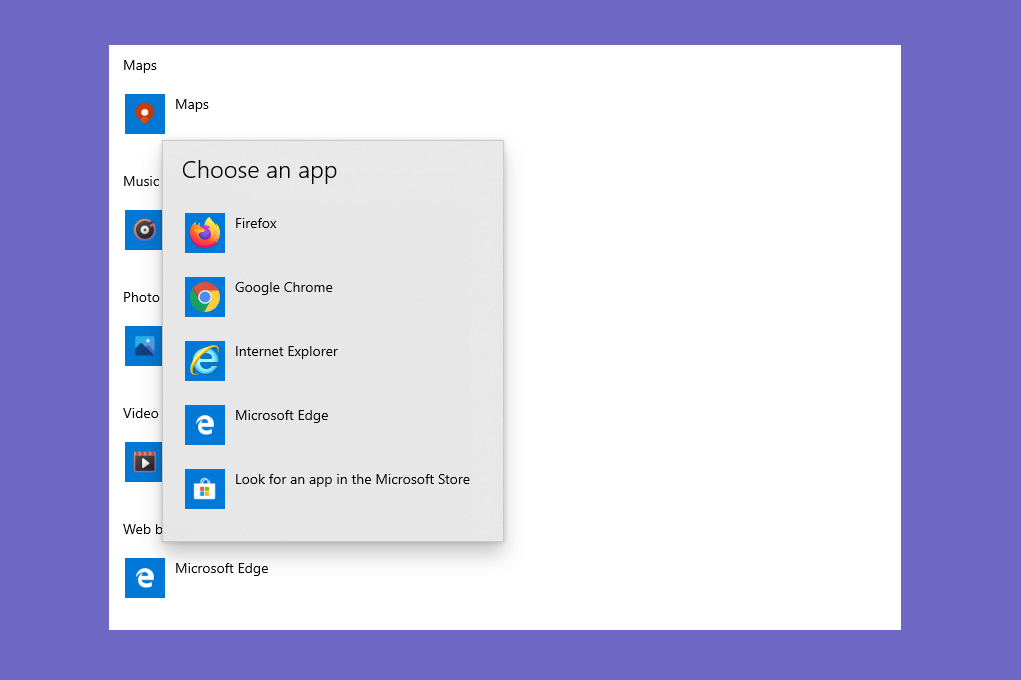Choose the Google Chrome icon
The image size is (1021, 680).
pyautogui.click(x=204, y=297)
